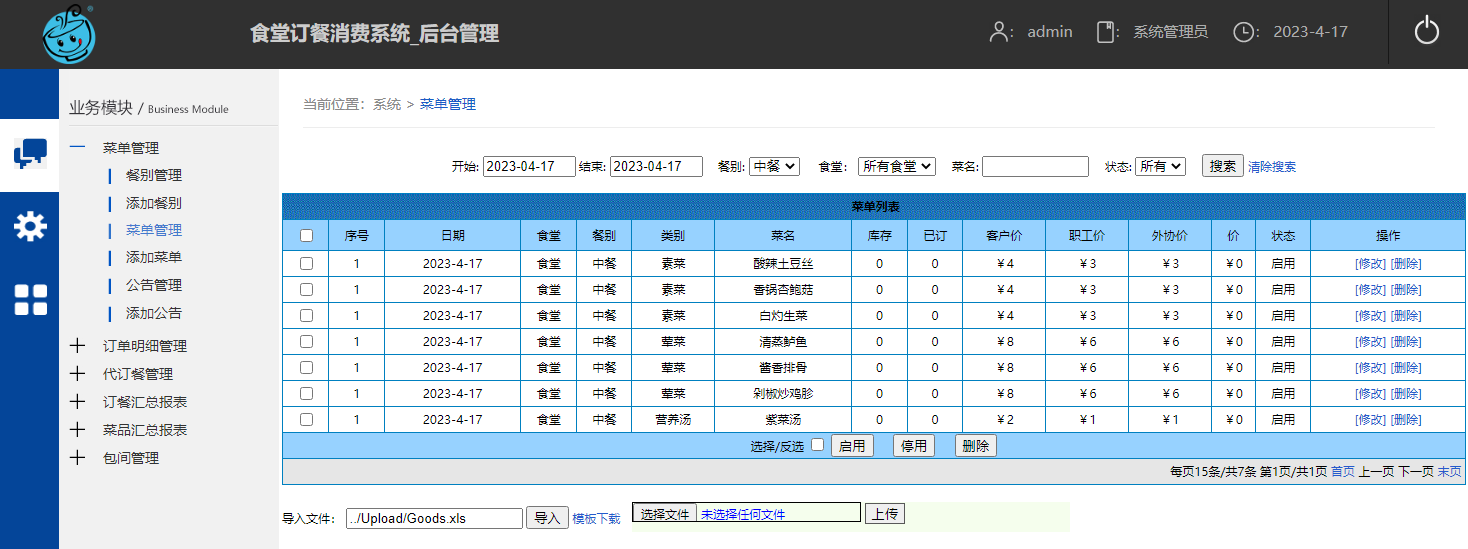Select 菜单管理 submenu item
The image size is (1468, 549).
[154, 230]
